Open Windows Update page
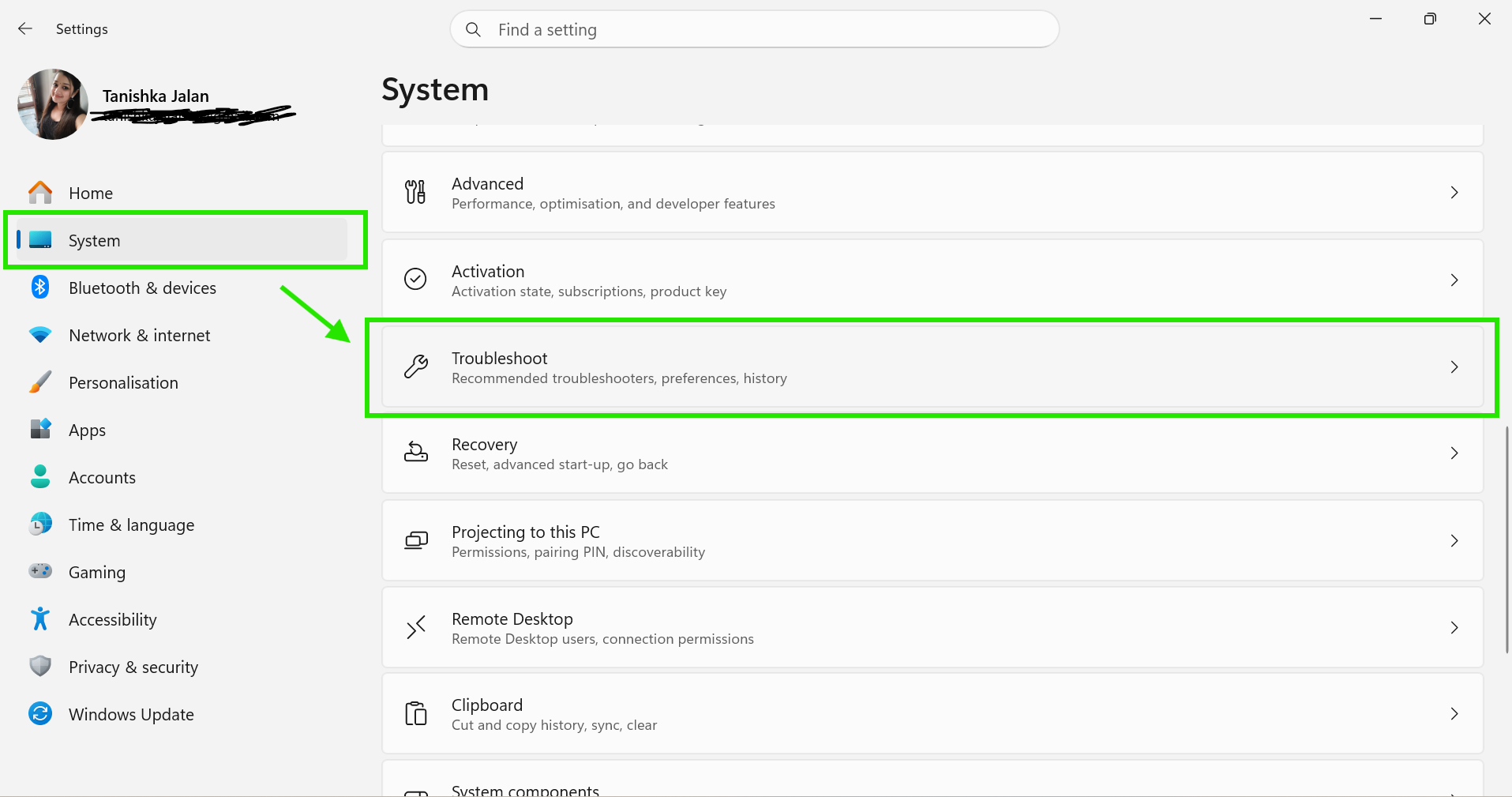 pos(182,714)
